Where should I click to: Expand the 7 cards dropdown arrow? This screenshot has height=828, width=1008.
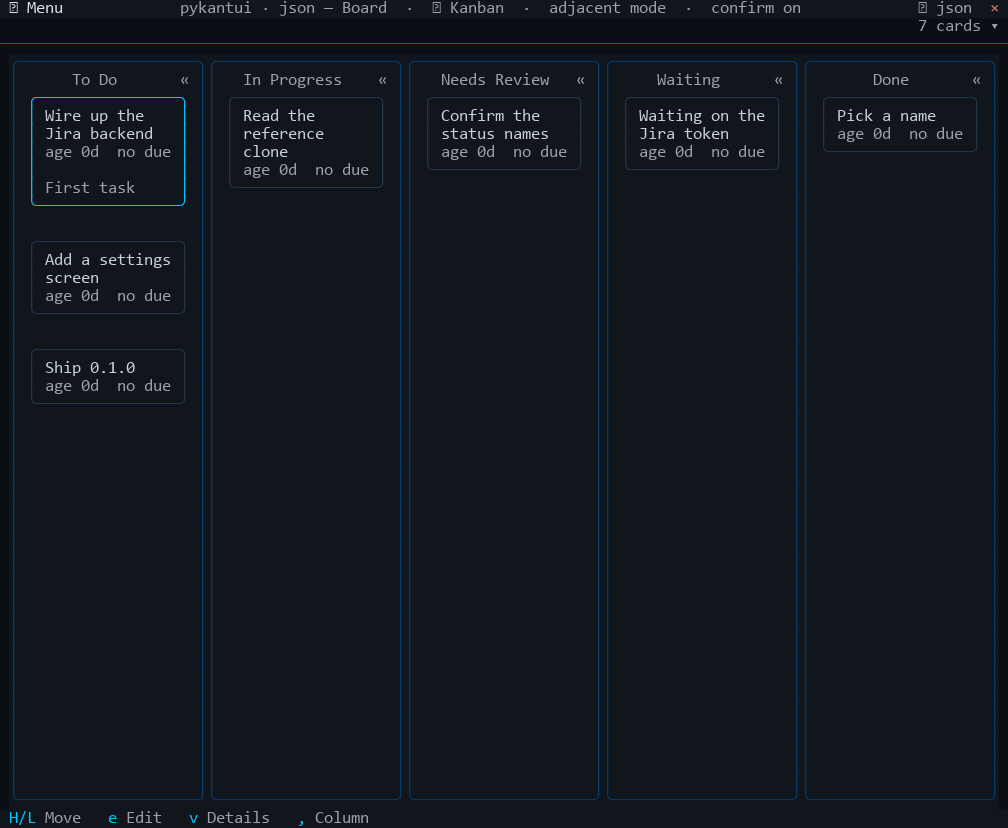994,26
